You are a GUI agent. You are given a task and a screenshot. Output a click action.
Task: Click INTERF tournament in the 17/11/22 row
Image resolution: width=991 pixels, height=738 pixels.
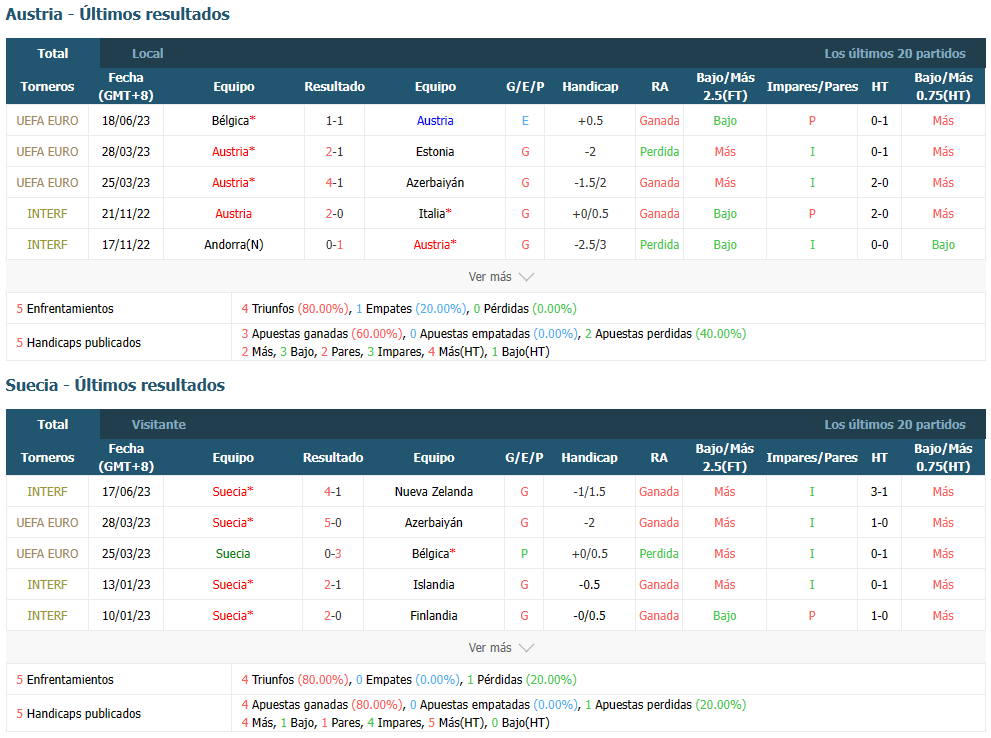[x=47, y=245]
